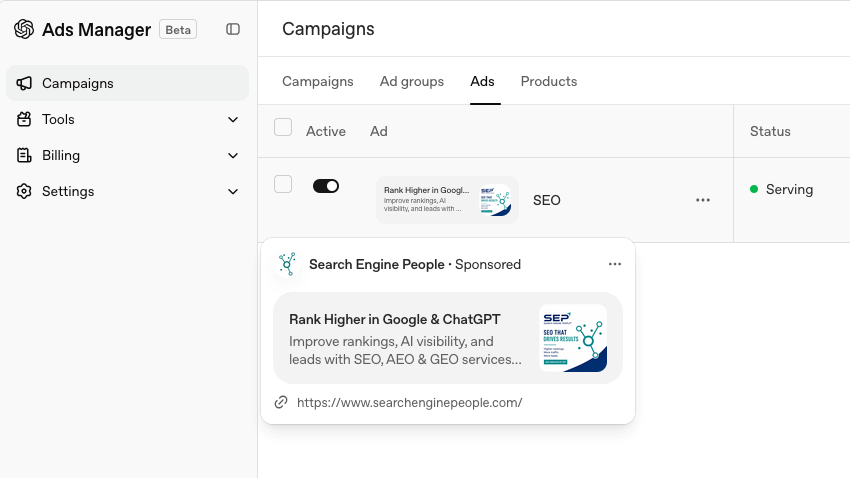Image resolution: width=850 pixels, height=478 pixels.
Task: Click the 'Search Engine People' advertiser name
Action: pos(377,264)
